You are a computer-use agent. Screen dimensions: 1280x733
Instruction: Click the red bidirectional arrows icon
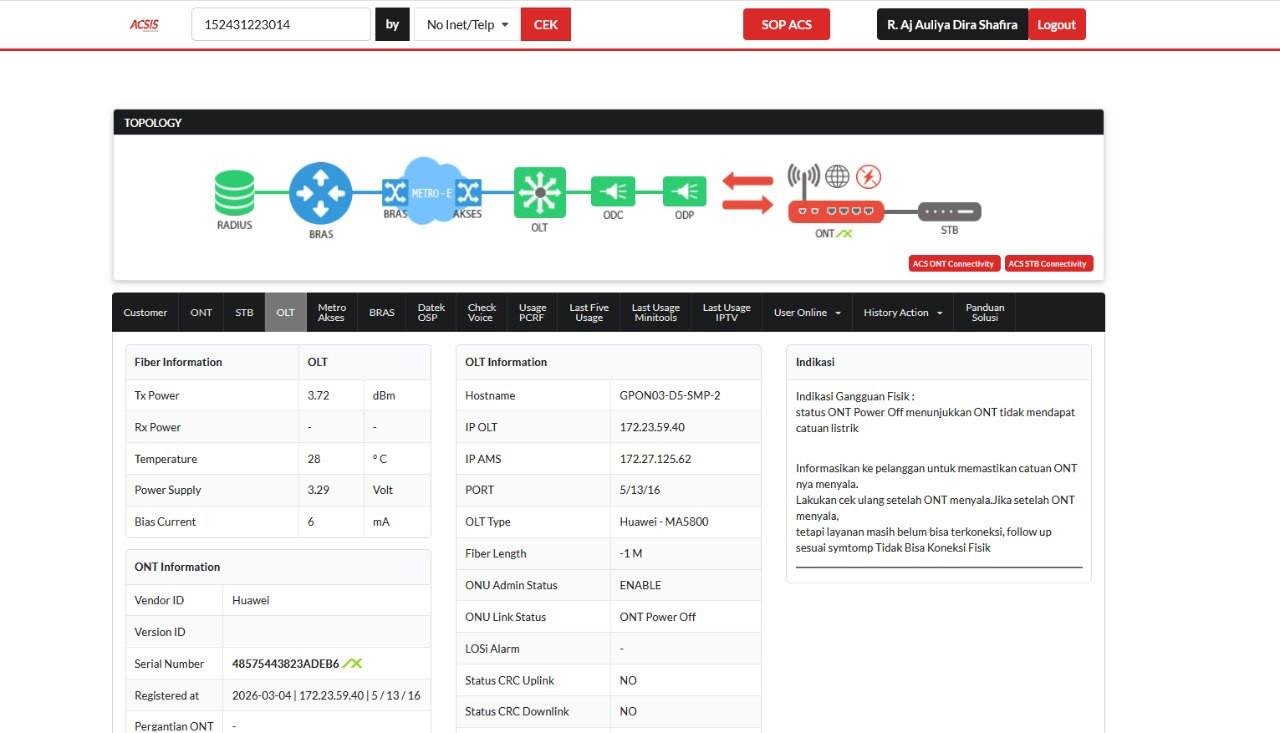click(748, 193)
